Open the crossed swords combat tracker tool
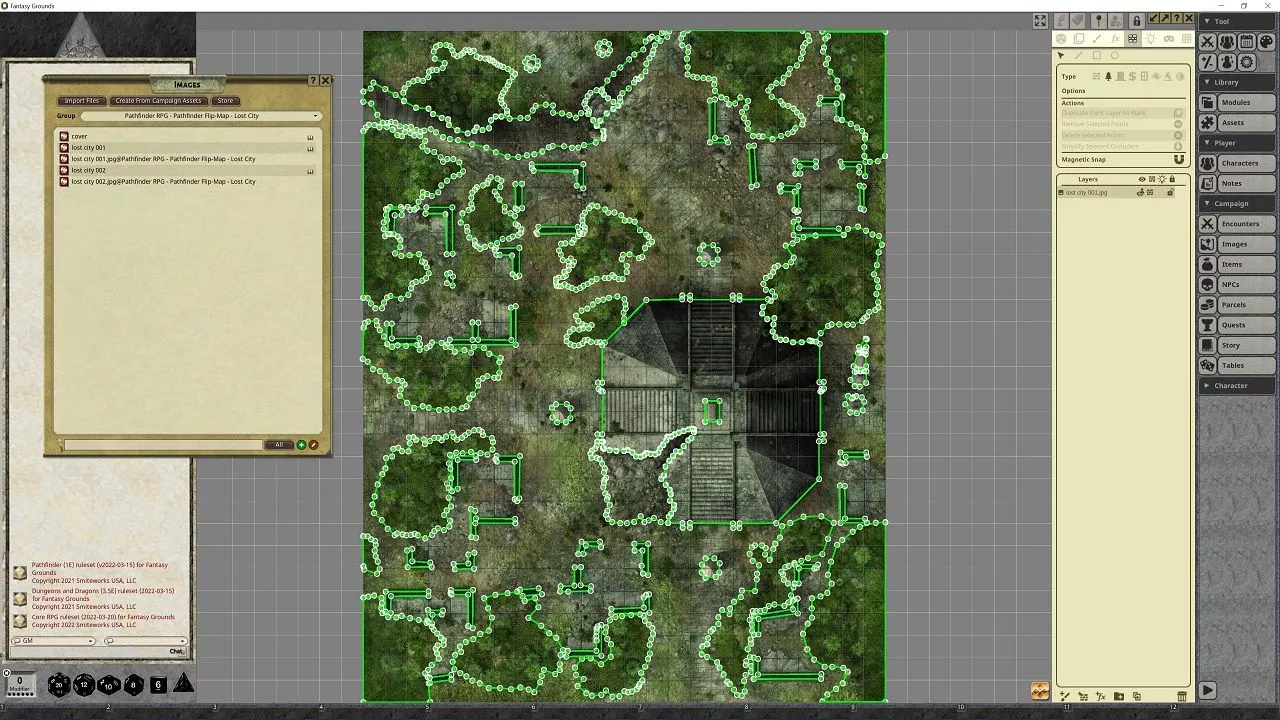Screen dimensions: 1280x720 click(1208, 42)
